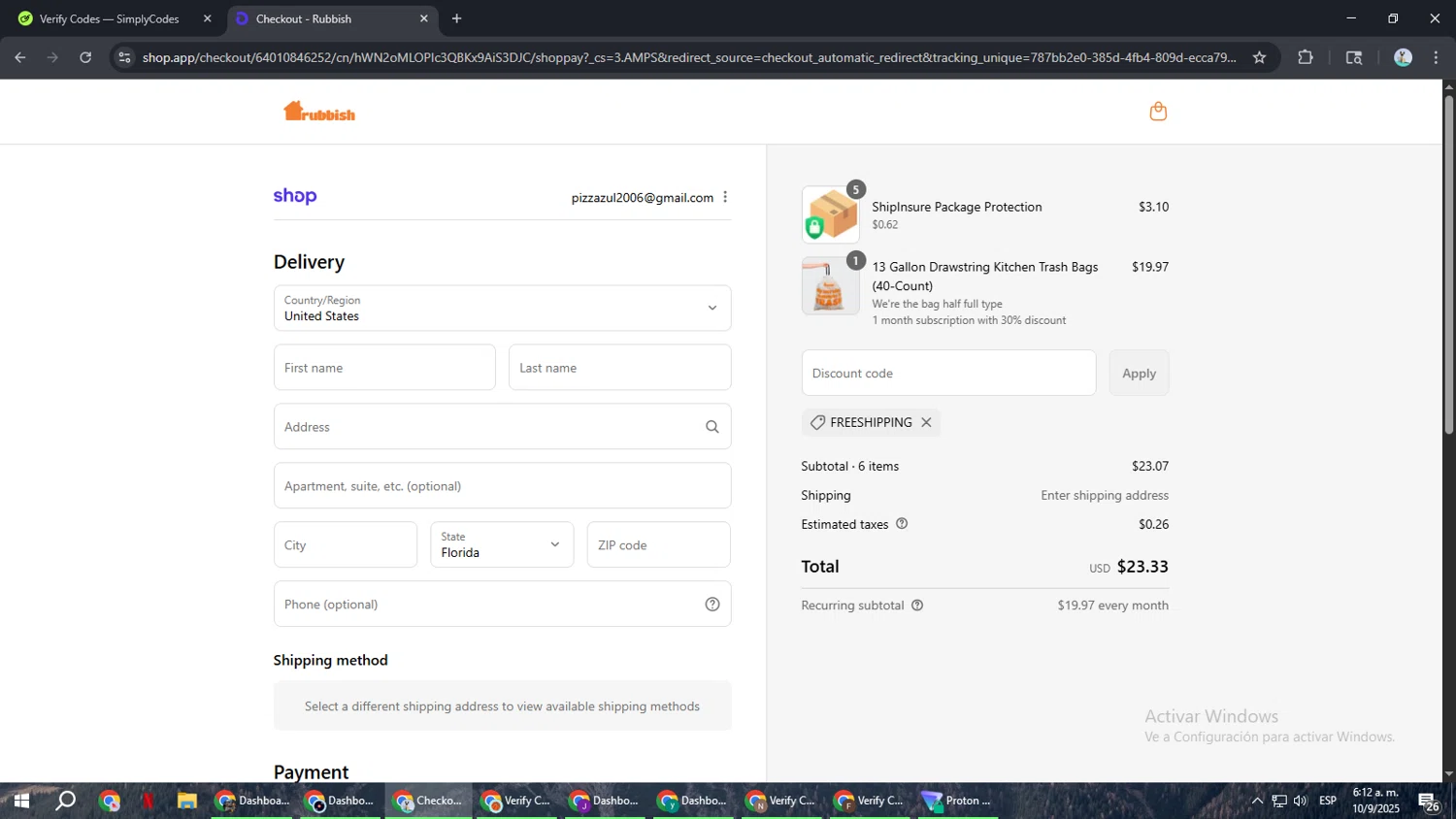
Task: Bookmark this page with star icon
Action: pos(1259,57)
